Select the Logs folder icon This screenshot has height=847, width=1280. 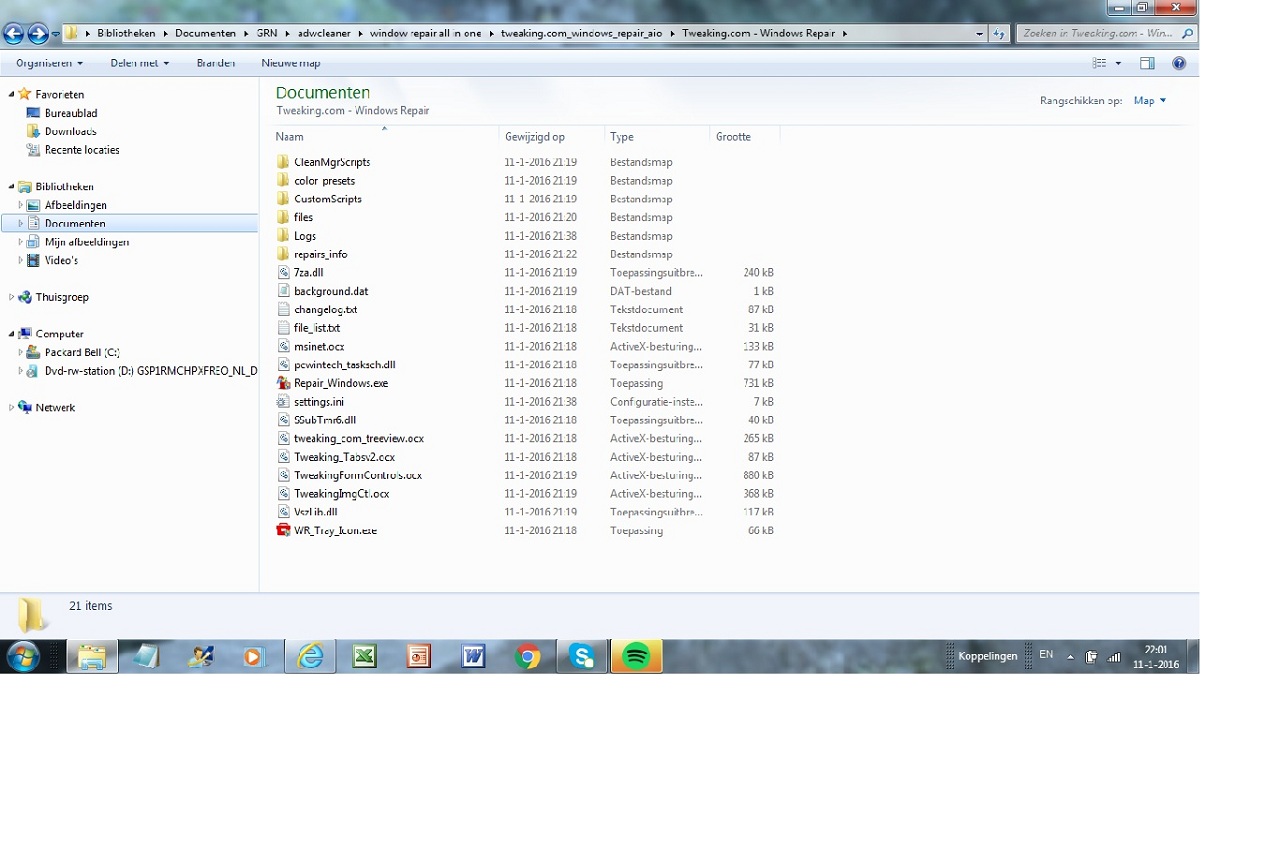pyautogui.click(x=283, y=236)
